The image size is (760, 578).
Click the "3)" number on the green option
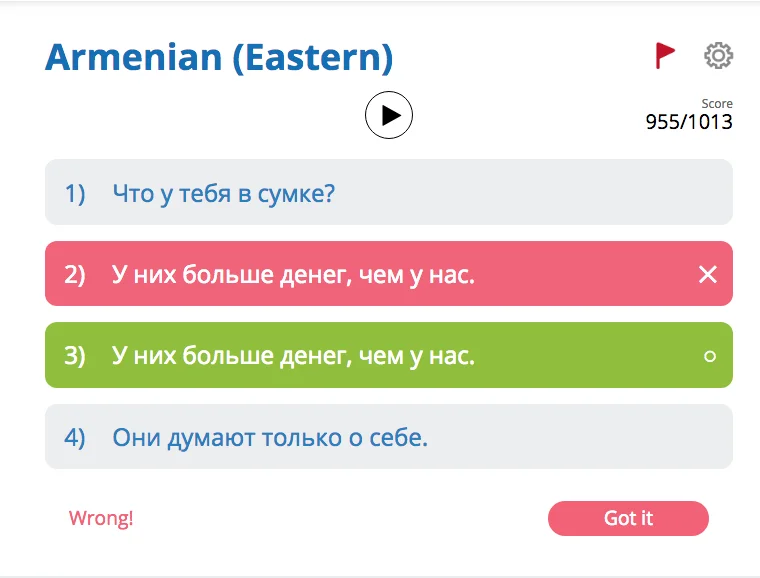[x=76, y=355]
